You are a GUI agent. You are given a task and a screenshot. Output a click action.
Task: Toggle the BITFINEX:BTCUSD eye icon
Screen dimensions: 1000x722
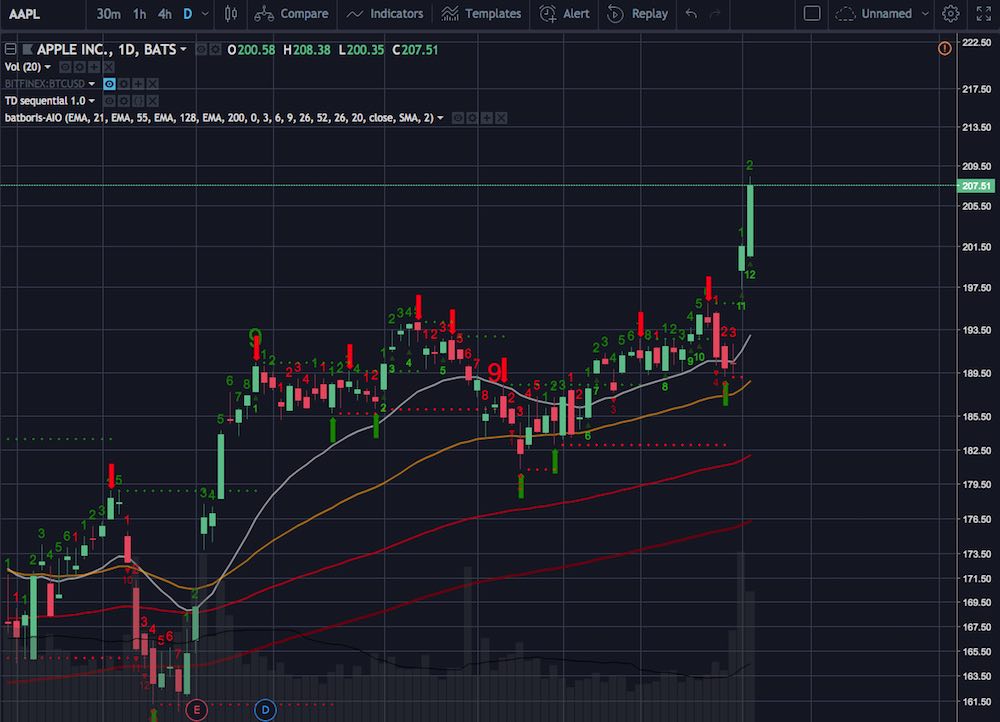109,84
